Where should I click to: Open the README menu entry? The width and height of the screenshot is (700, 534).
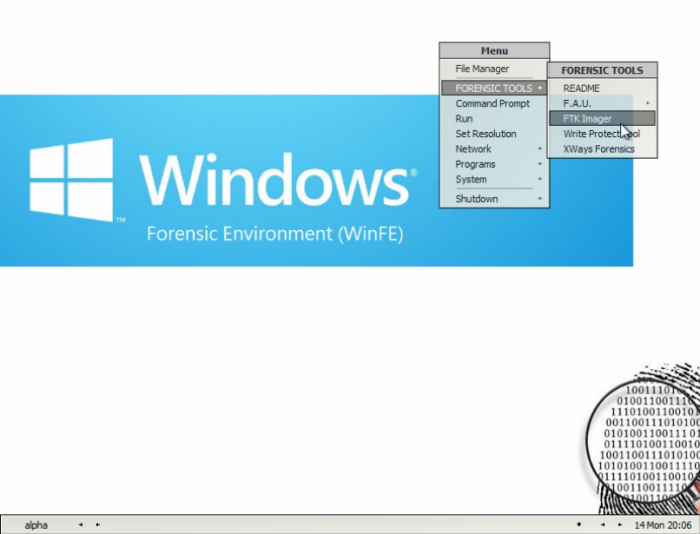(581, 88)
